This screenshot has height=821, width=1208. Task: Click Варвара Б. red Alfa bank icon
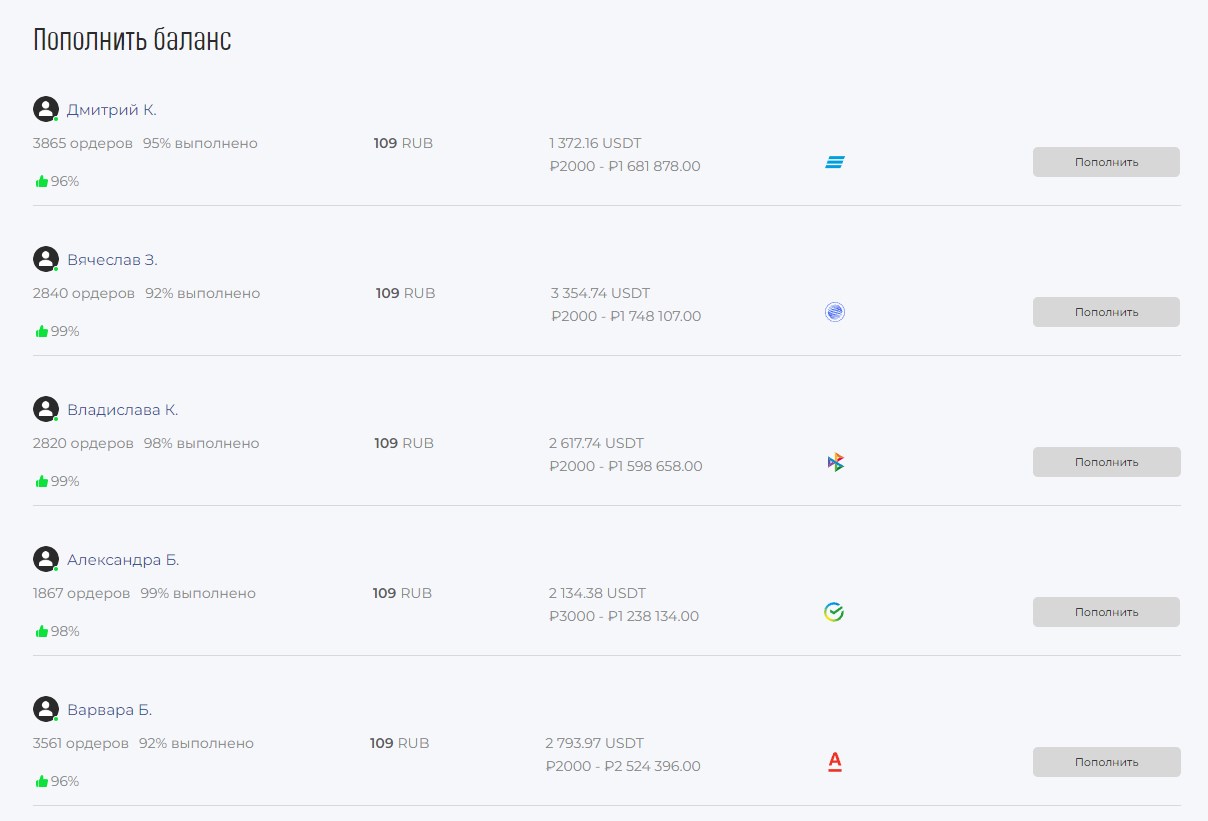[x=835, y=762]
